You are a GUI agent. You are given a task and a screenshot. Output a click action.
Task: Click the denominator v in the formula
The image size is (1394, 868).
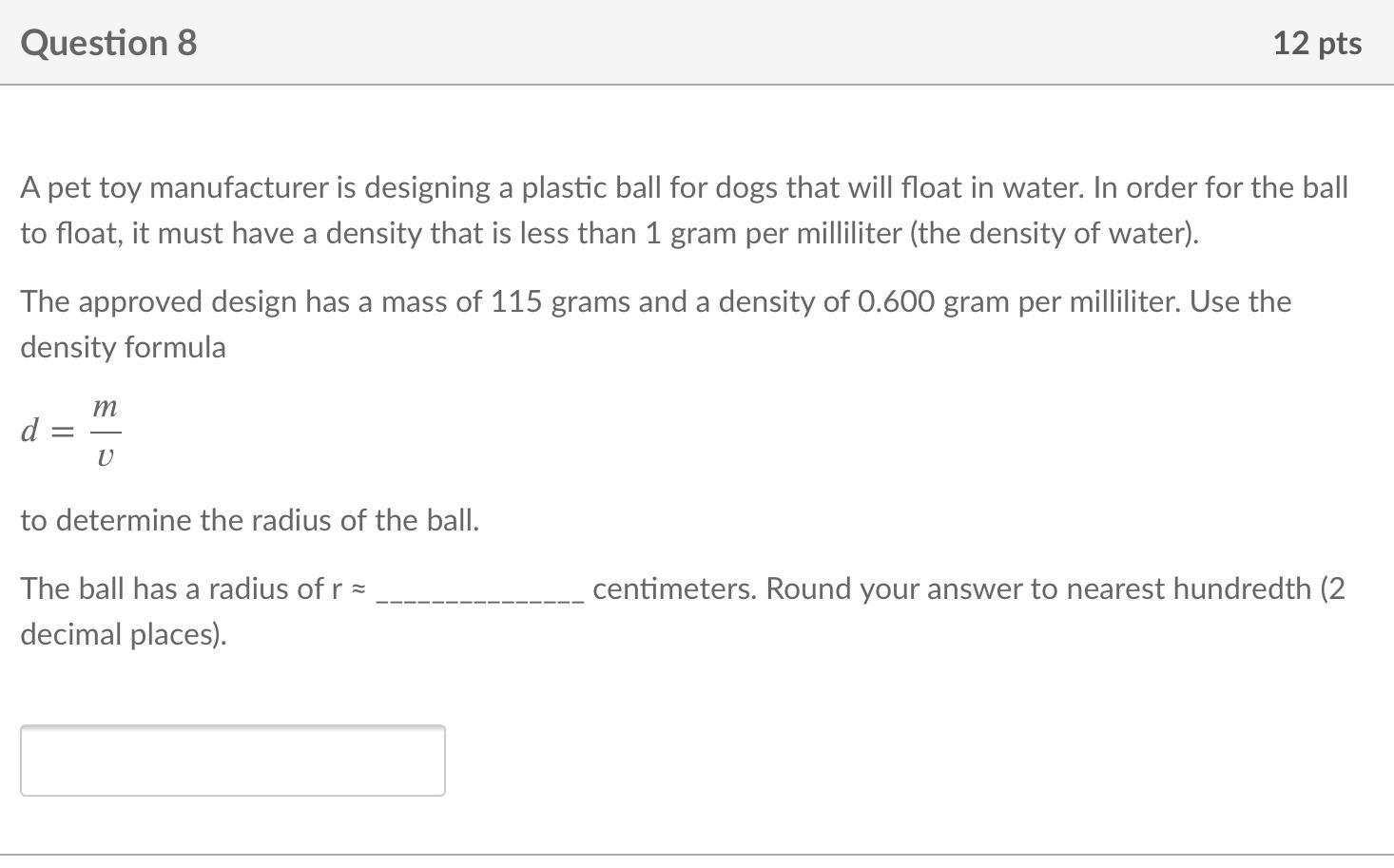(x=106, y=457)
